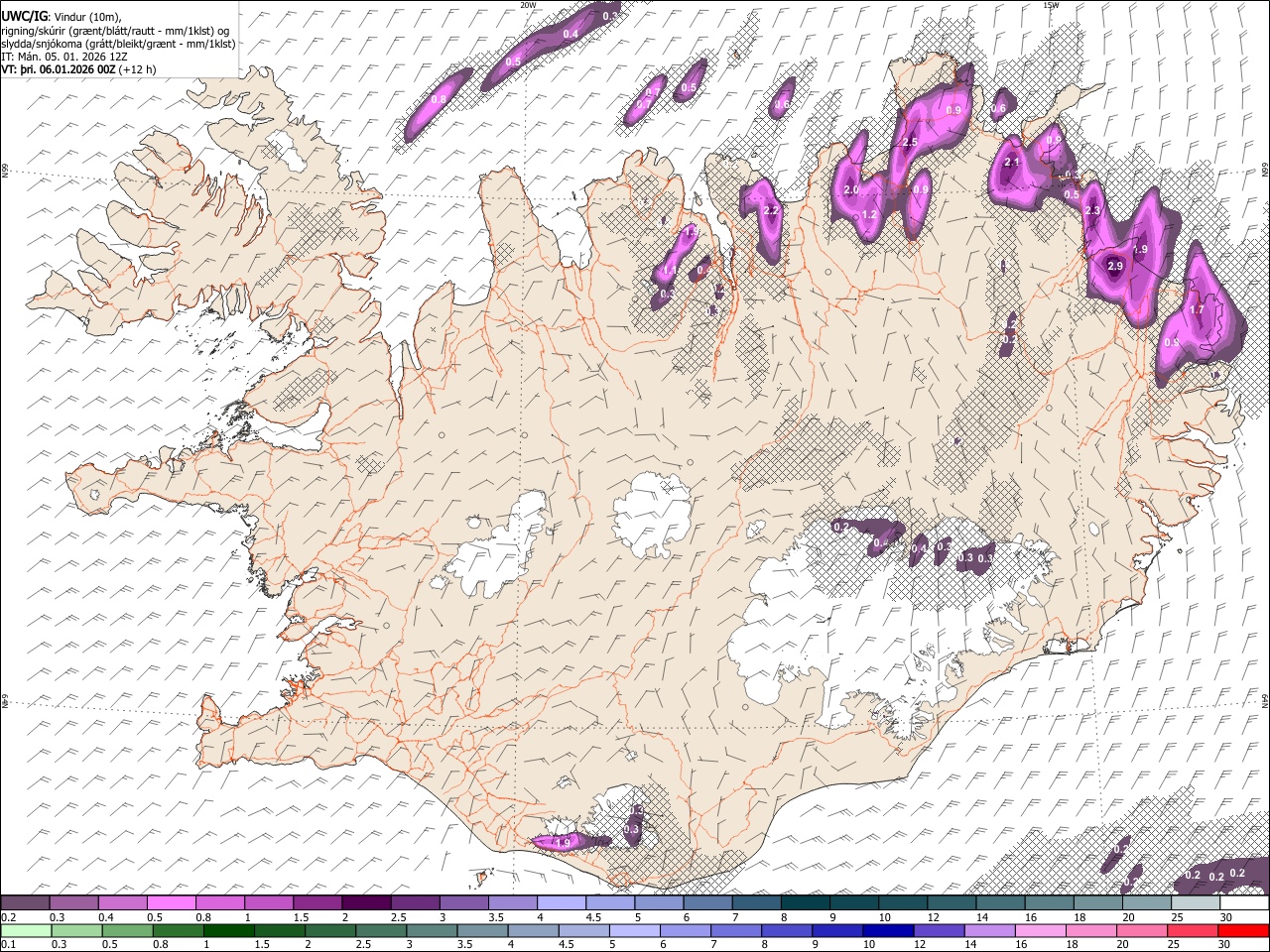Click the '20W' longitude label
Screen dimensions: 1270x952
tap(528, 5)
